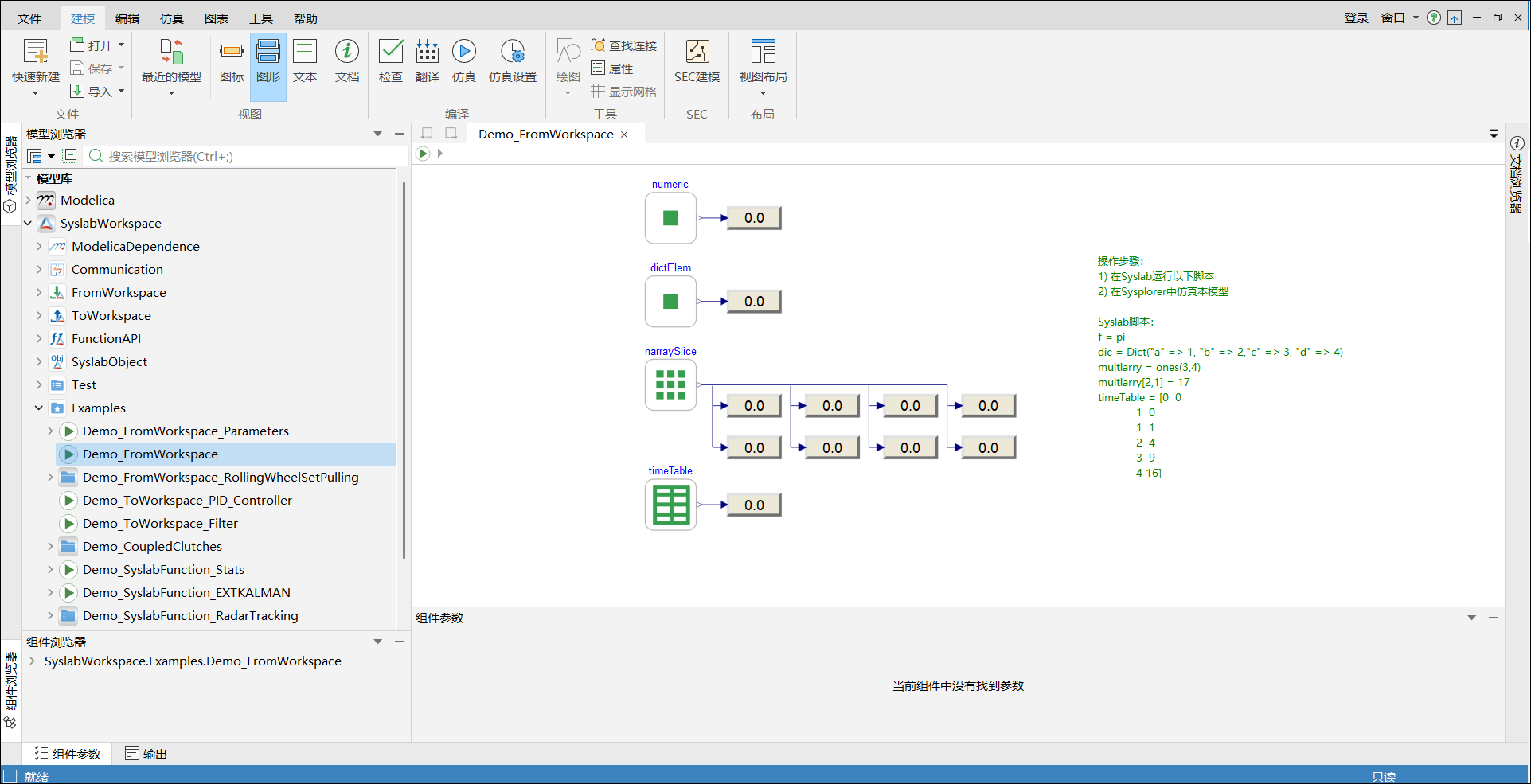Open the 最近的模型 recent models icon

[x=171, y=51]
